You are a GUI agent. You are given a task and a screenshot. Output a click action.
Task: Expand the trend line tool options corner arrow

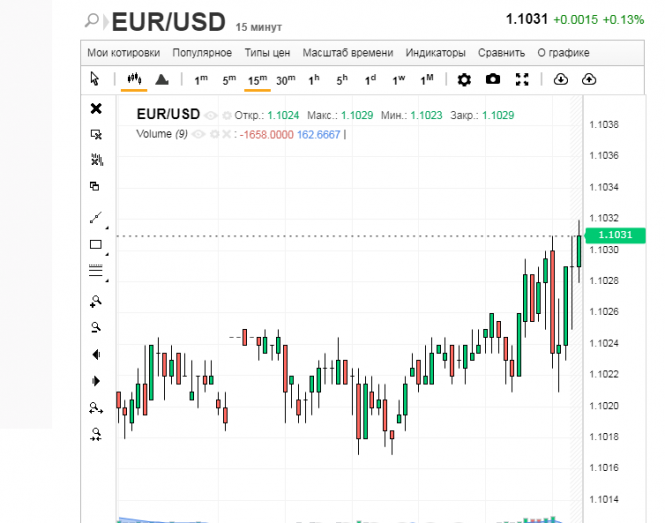pos(107,228)
